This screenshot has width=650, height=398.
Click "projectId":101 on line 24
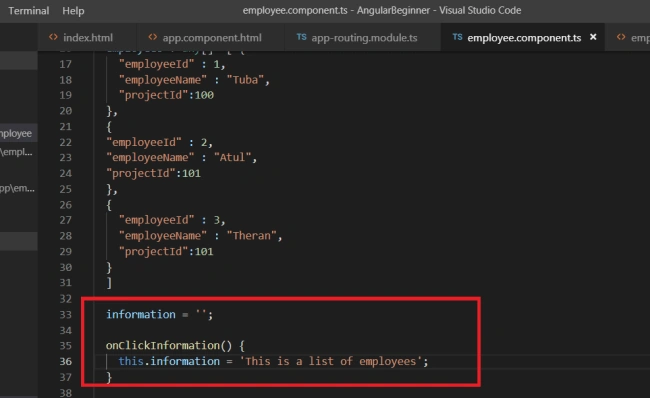153,173
